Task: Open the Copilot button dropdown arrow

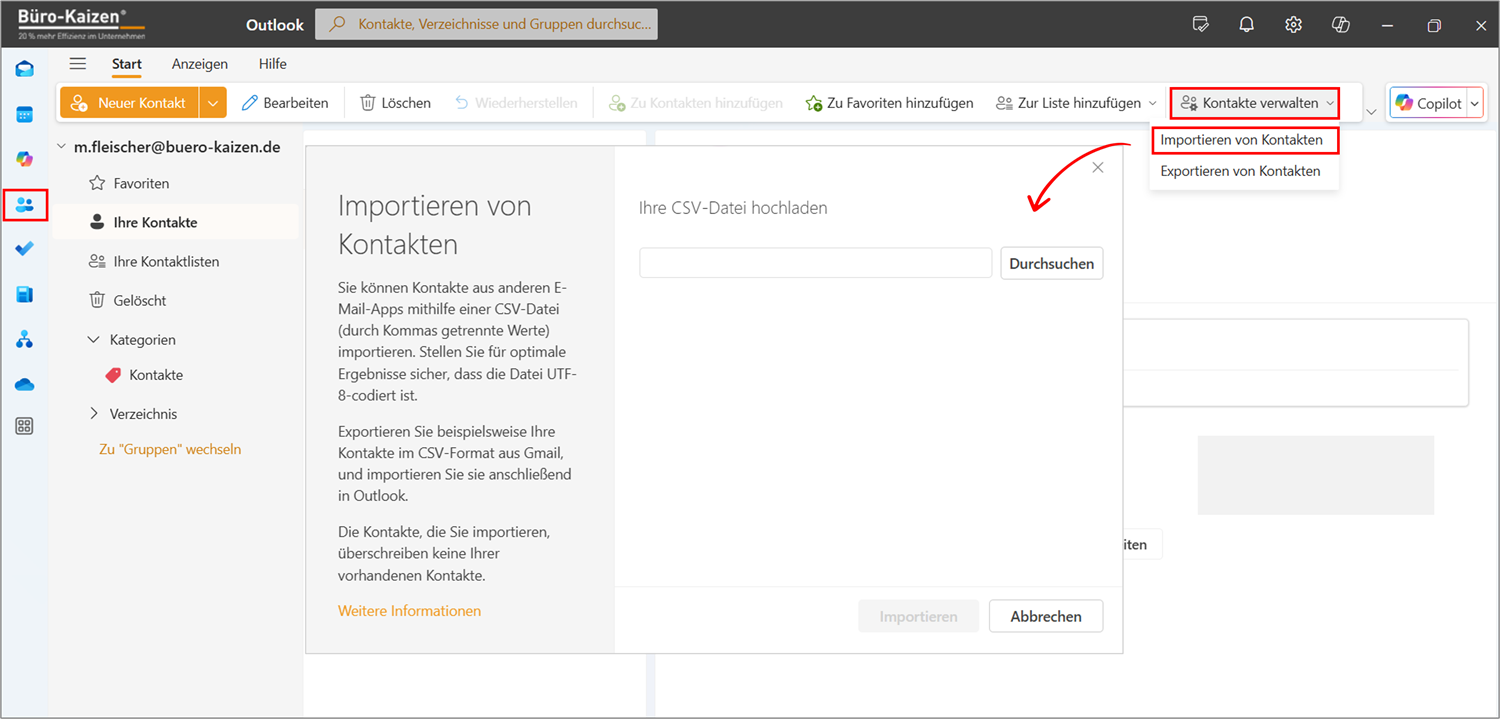Action: click(1474, 103)
